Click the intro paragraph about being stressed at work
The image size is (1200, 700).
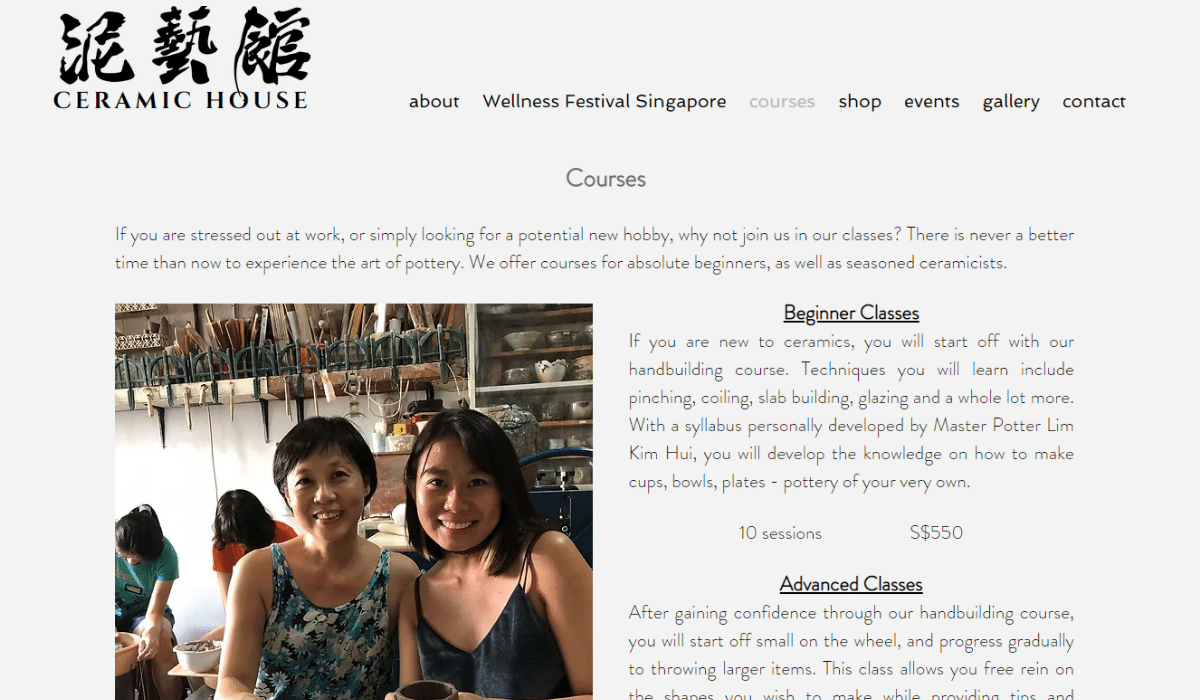(595, 249)
